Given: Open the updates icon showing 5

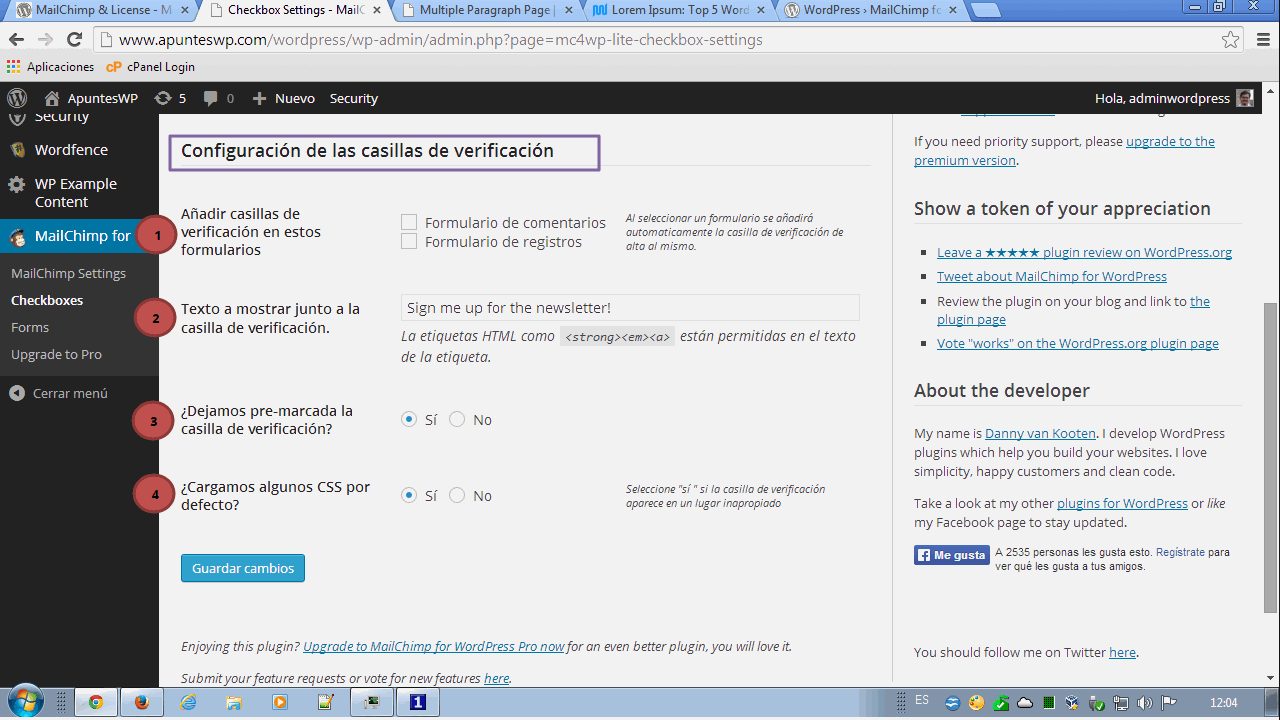Looking at the screenshot, I should click(x=163, y=98).
